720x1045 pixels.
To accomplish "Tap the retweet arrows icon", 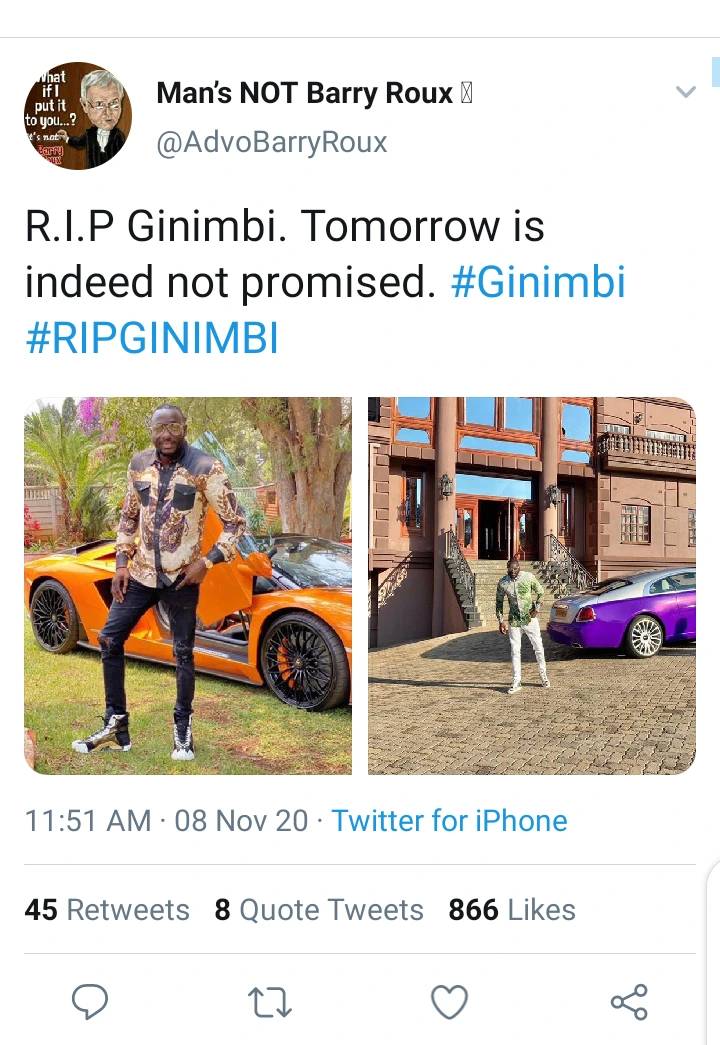I will [269, 1002].
